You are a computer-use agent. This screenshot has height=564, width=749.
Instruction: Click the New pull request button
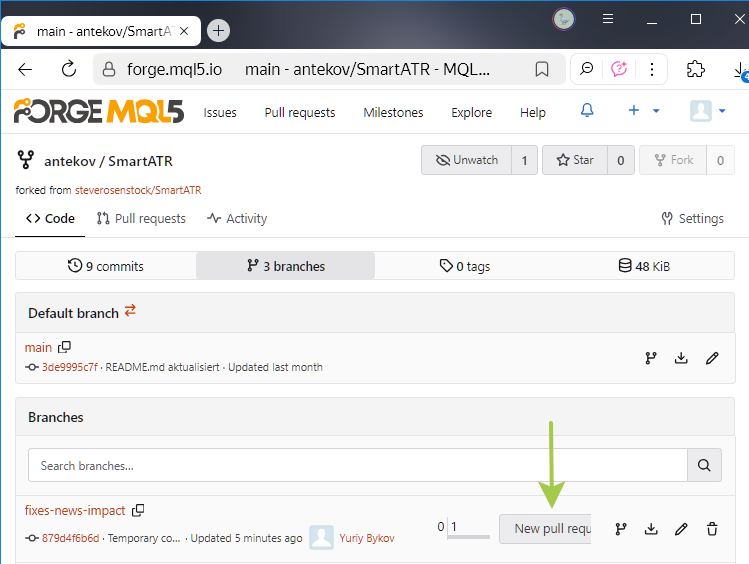tap(545, 529)
